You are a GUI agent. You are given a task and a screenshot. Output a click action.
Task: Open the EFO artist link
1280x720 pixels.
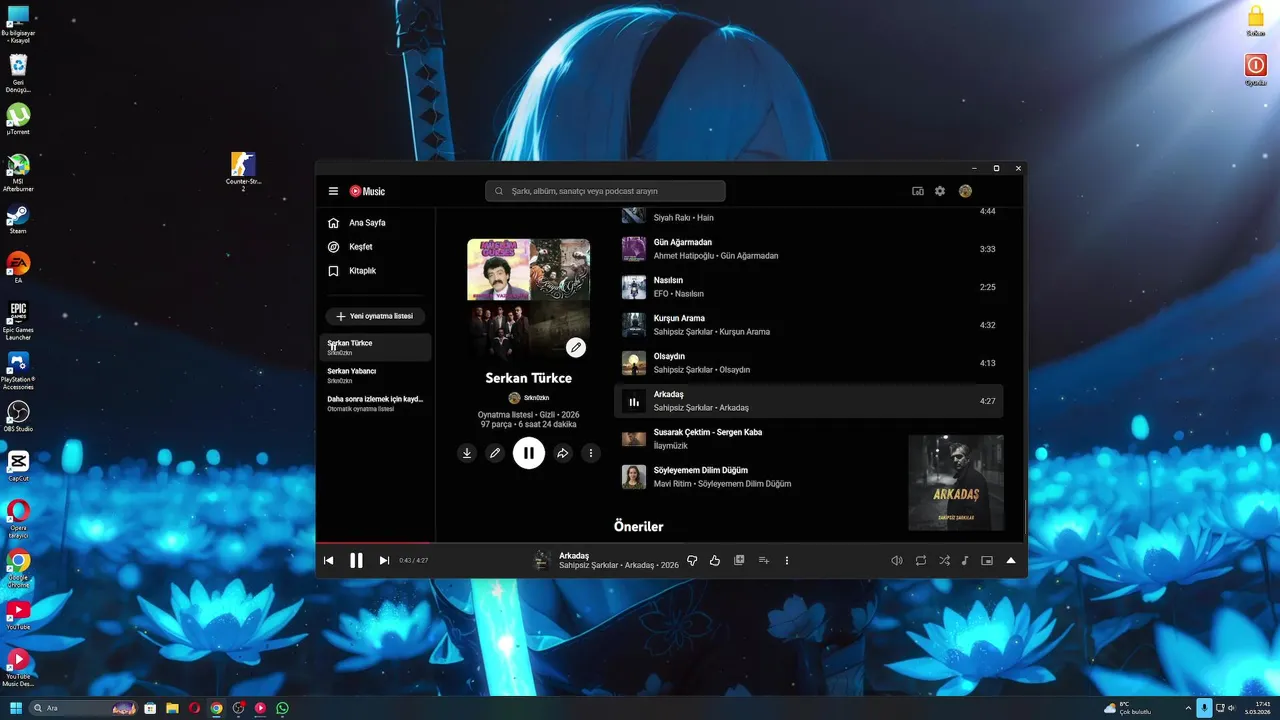point(661,294)
